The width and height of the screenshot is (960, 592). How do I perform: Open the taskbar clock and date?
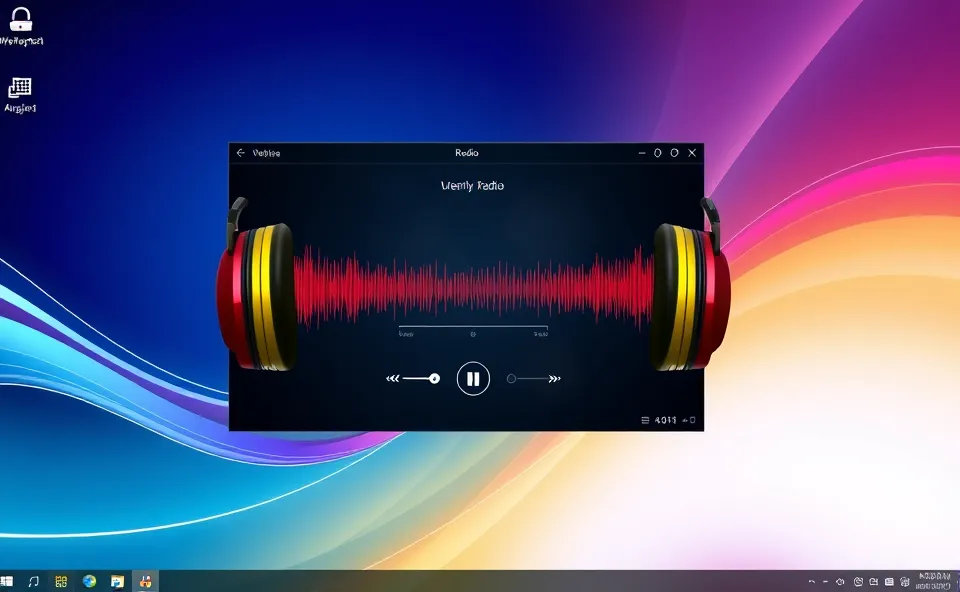pyautogui.click(x=934, y=581)
